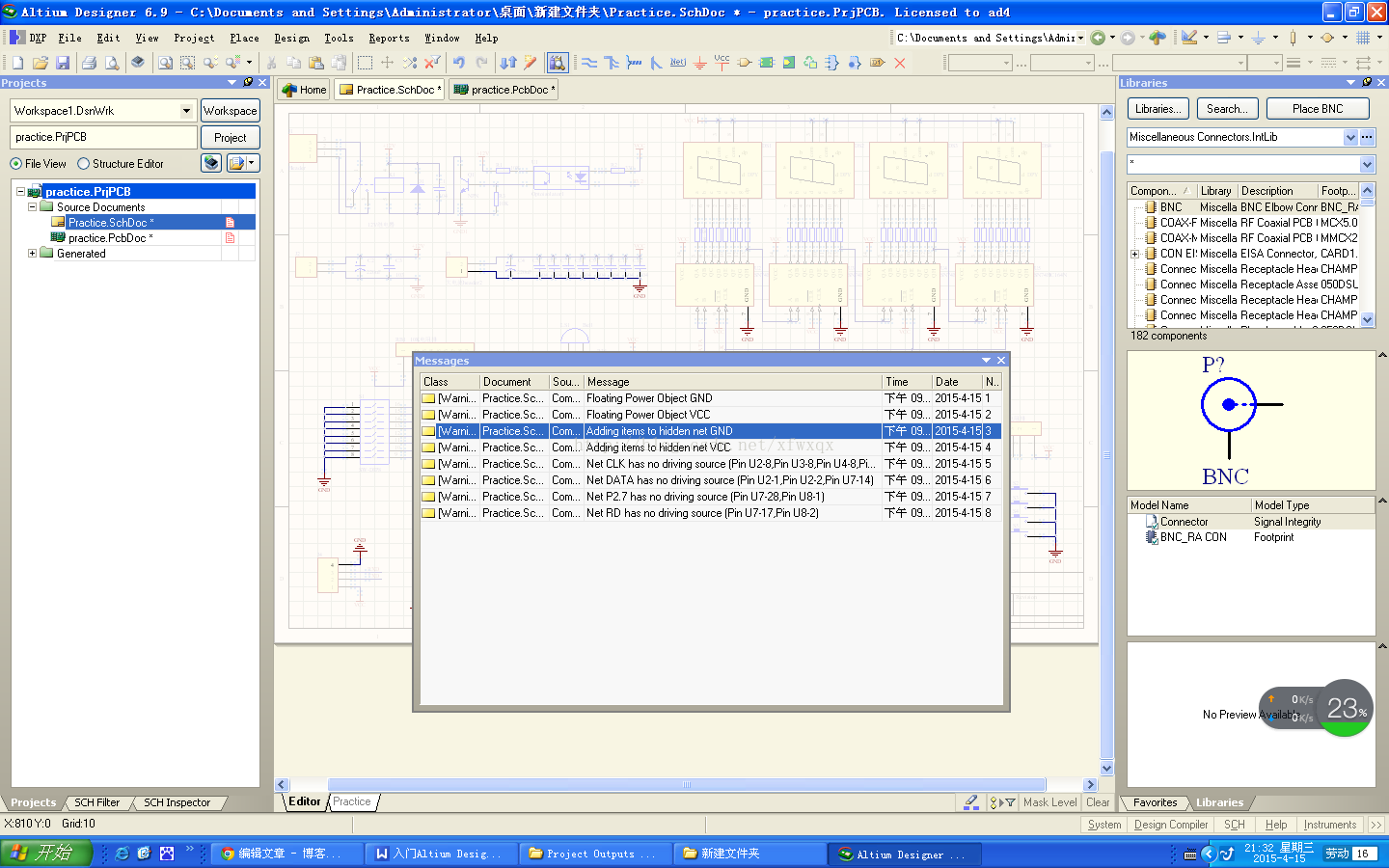Open the Miscellaneous Connectors library dropdown
1389x868 pixels.
(1350, 137)
